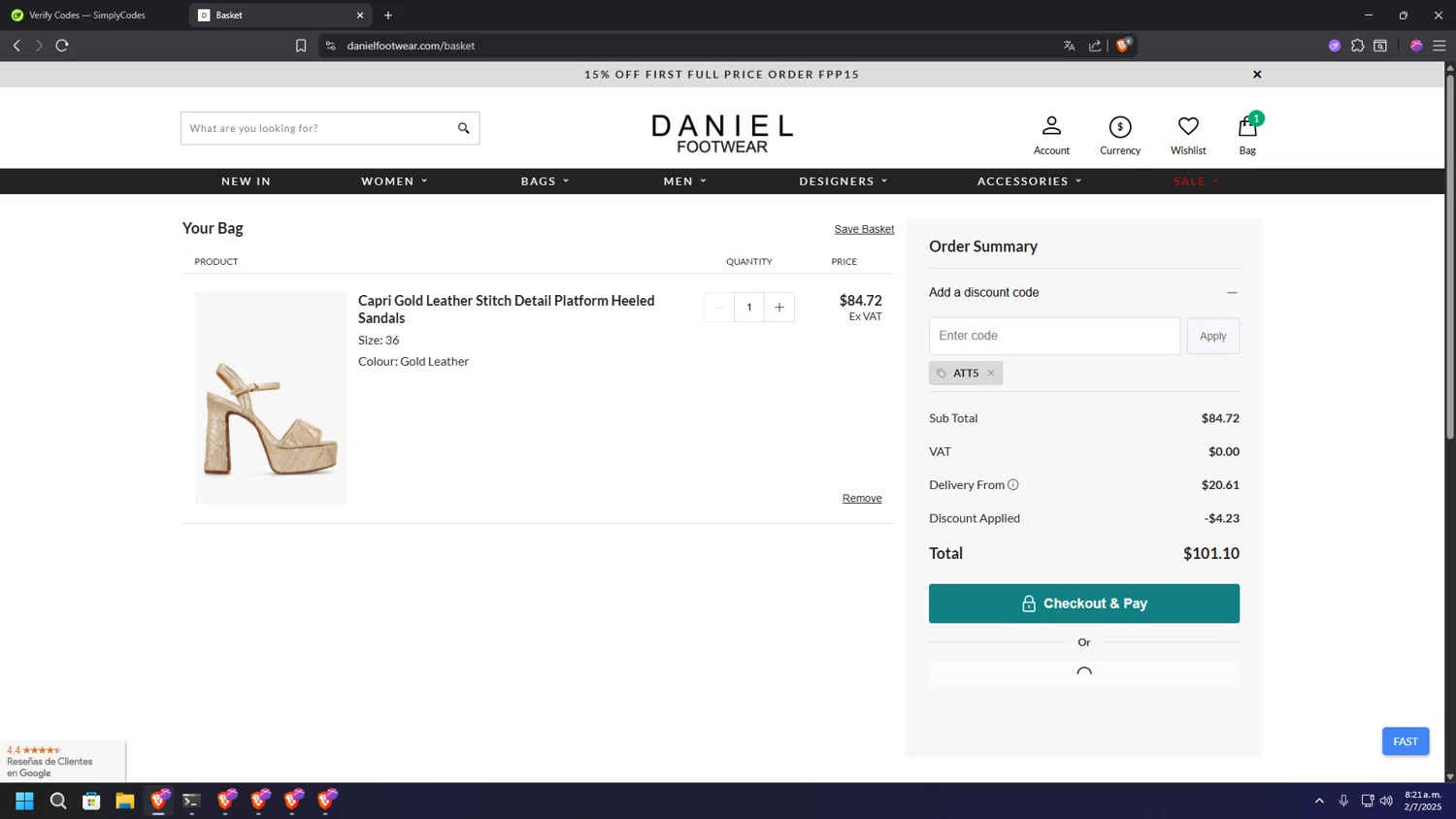
Task: Open the browser main menu
Action: [x=1439, y=46]
